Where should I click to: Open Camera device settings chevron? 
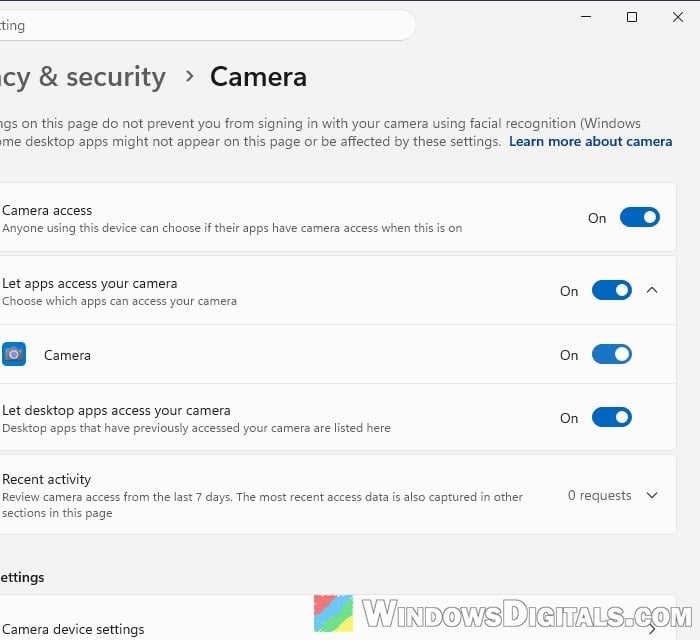pyautogui.click(x=652, y=629)
